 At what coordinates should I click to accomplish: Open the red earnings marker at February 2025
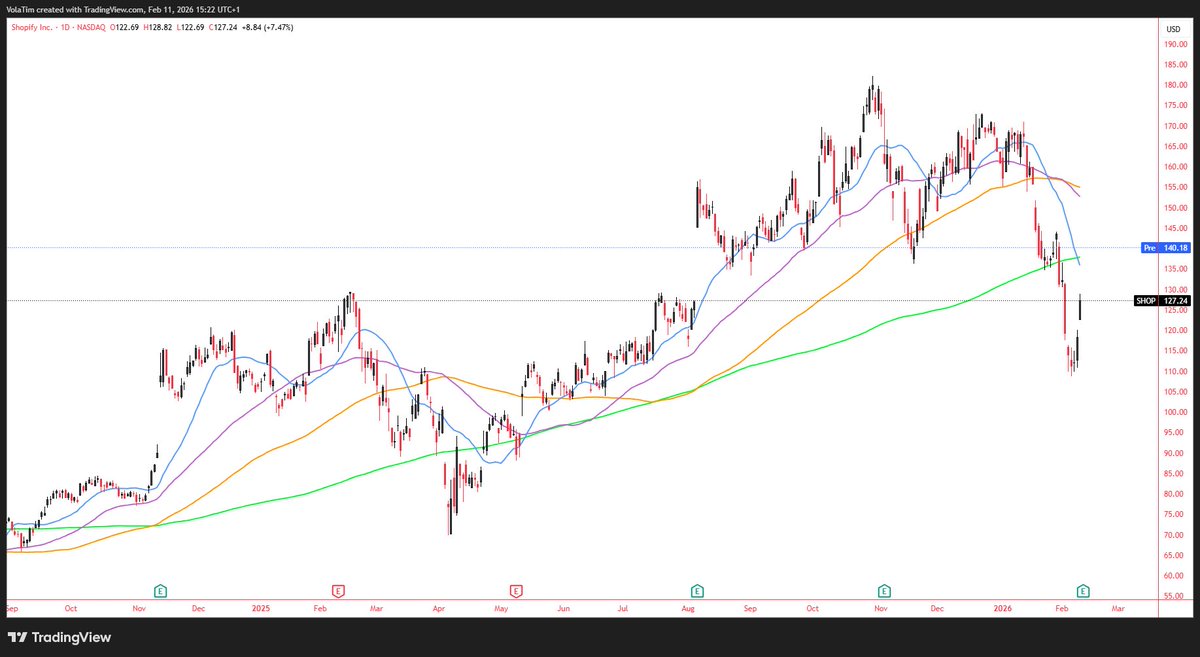pos(338,591)
